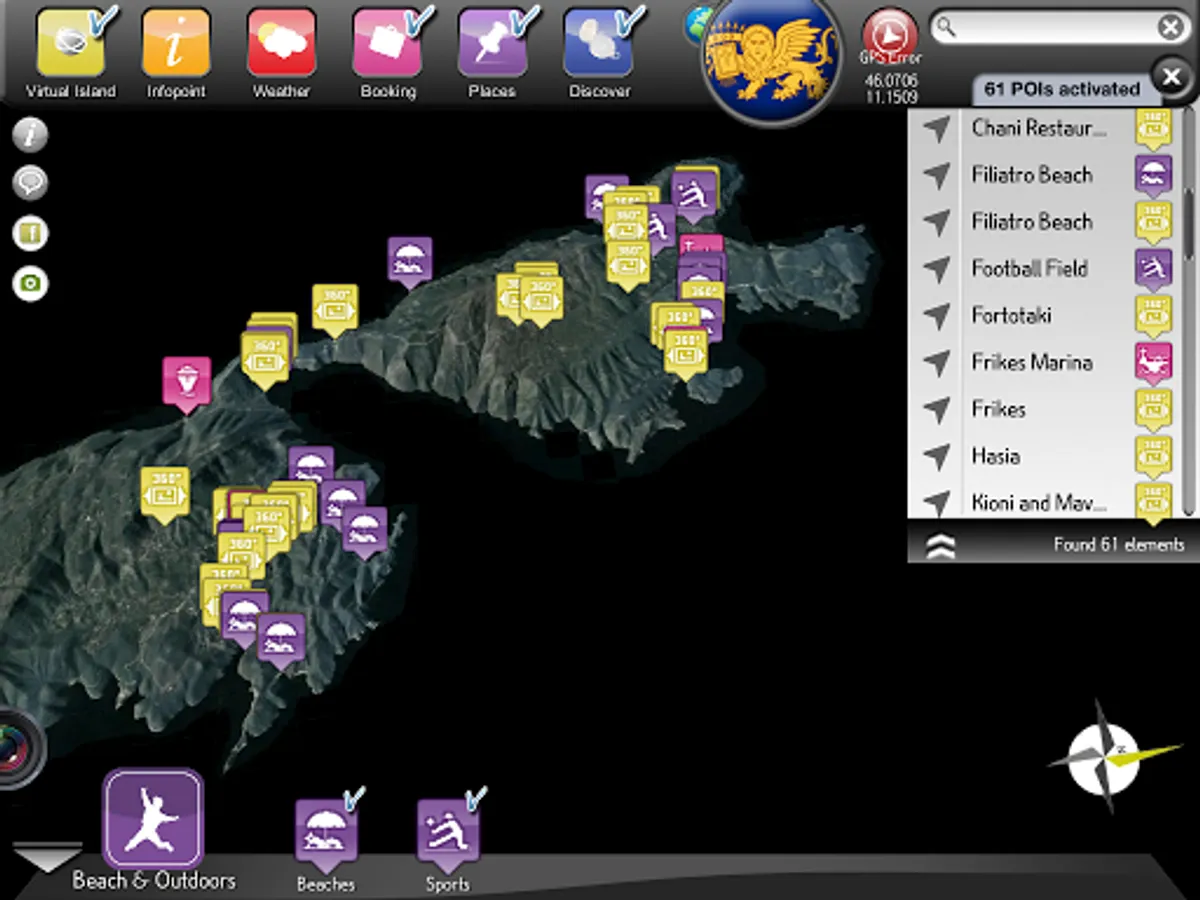Open the speech bubble comments icon
The width and height of the screenshot is (1200, 900).
click(31, 183)
